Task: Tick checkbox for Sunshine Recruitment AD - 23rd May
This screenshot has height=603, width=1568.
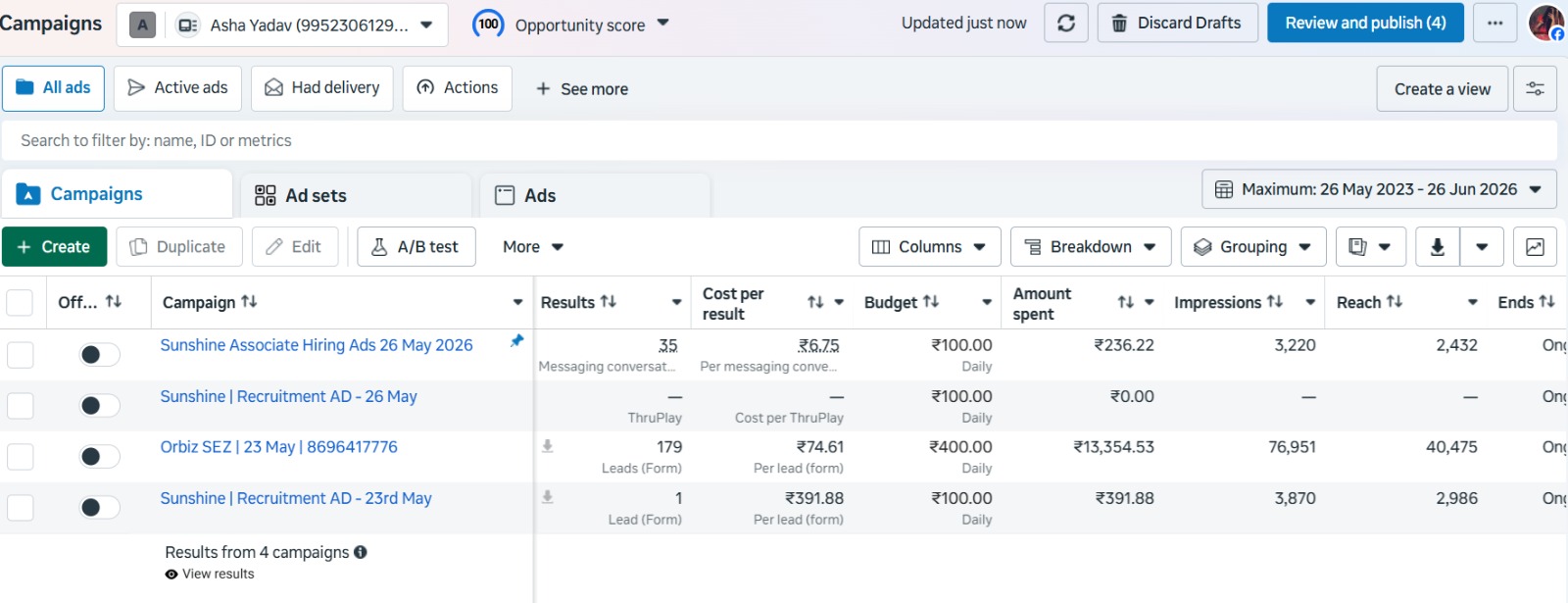Action: pos(20,507)
